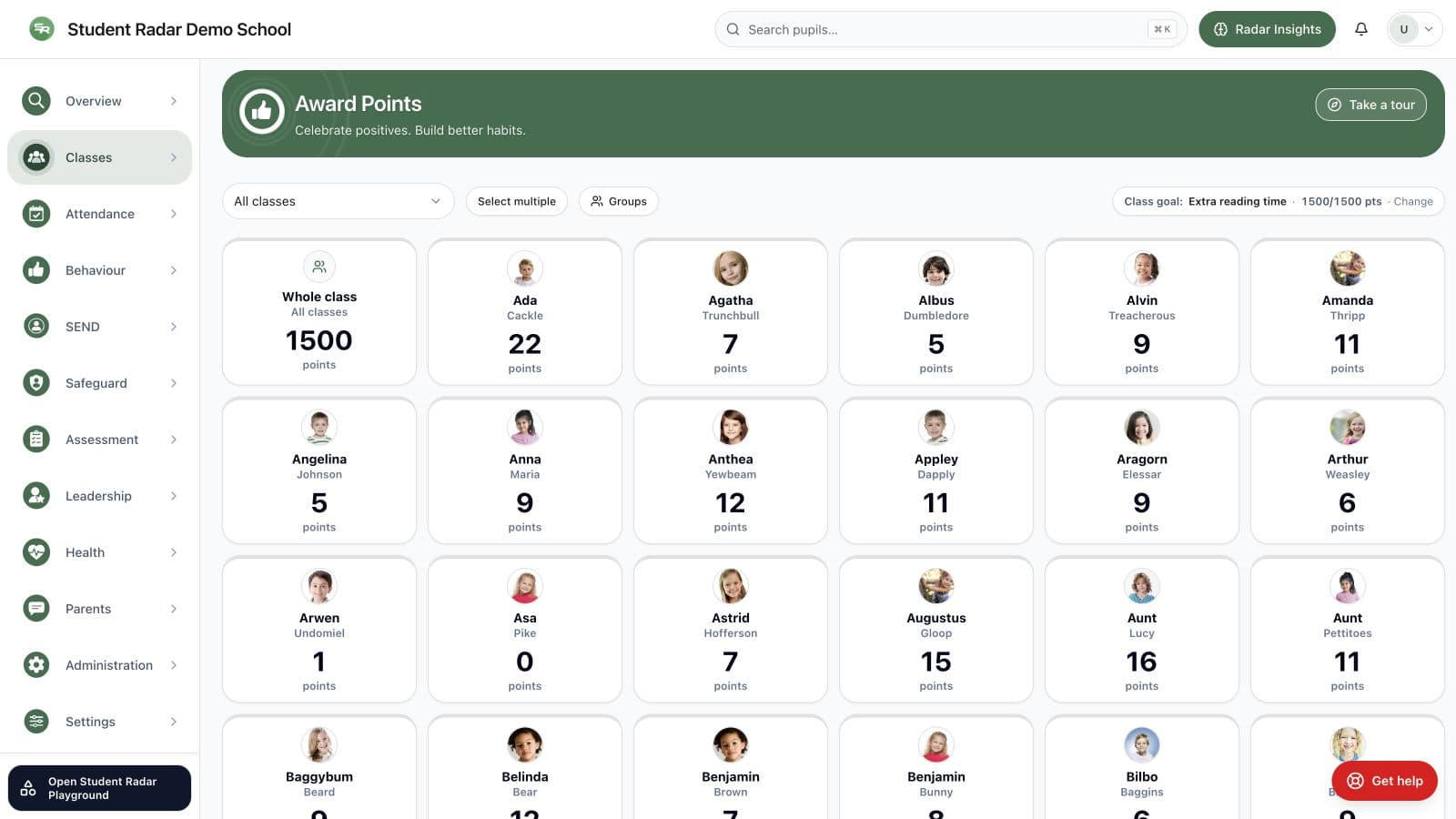Expand the Attendance chevron
This screenshot has height=819, width=1456.
(174, 214)
